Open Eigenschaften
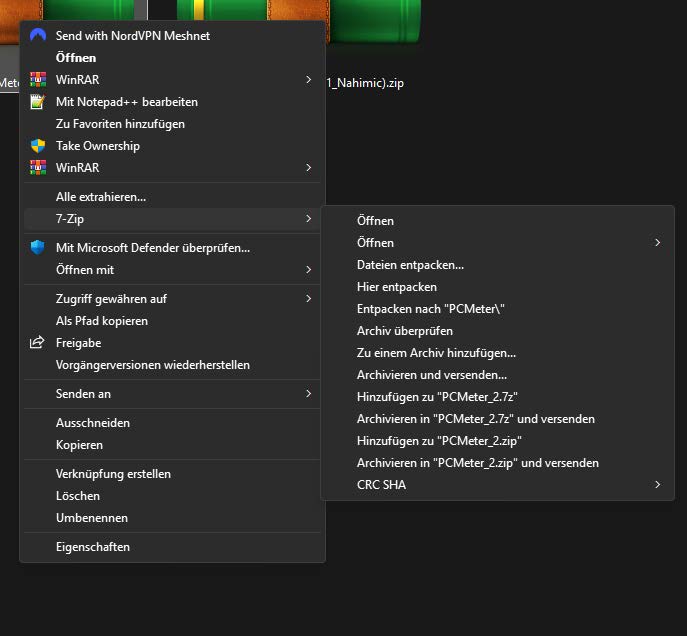The width and height of the screenshot is (687, 636). point(173,546)
